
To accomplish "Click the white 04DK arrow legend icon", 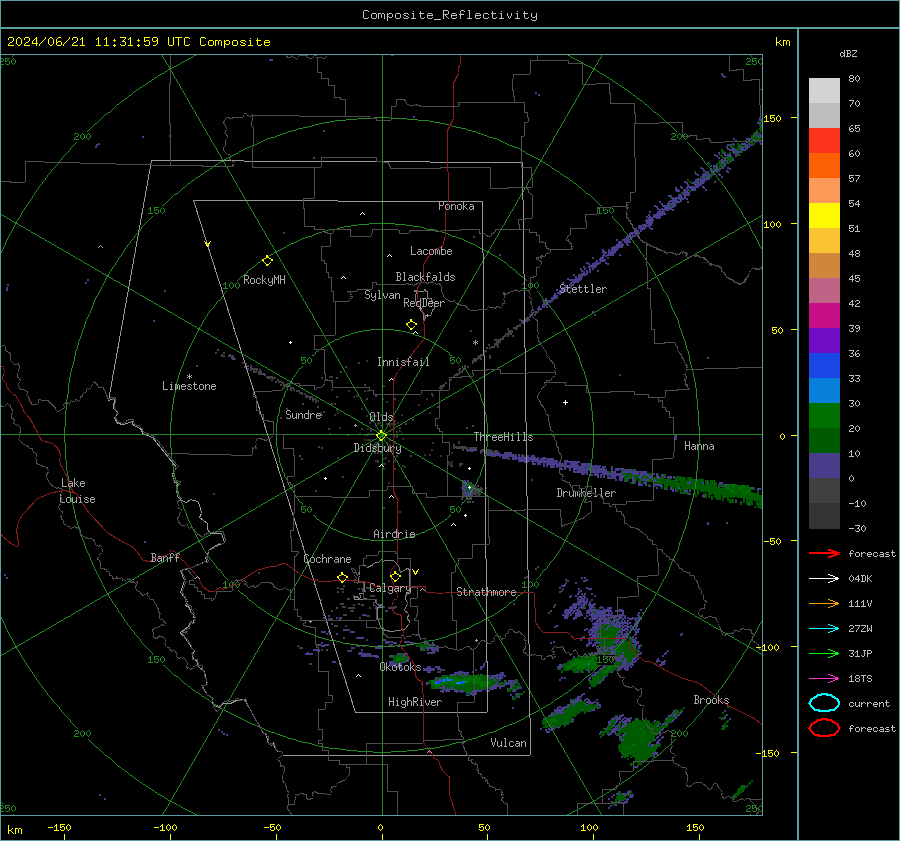I will (x=824, y=579).
